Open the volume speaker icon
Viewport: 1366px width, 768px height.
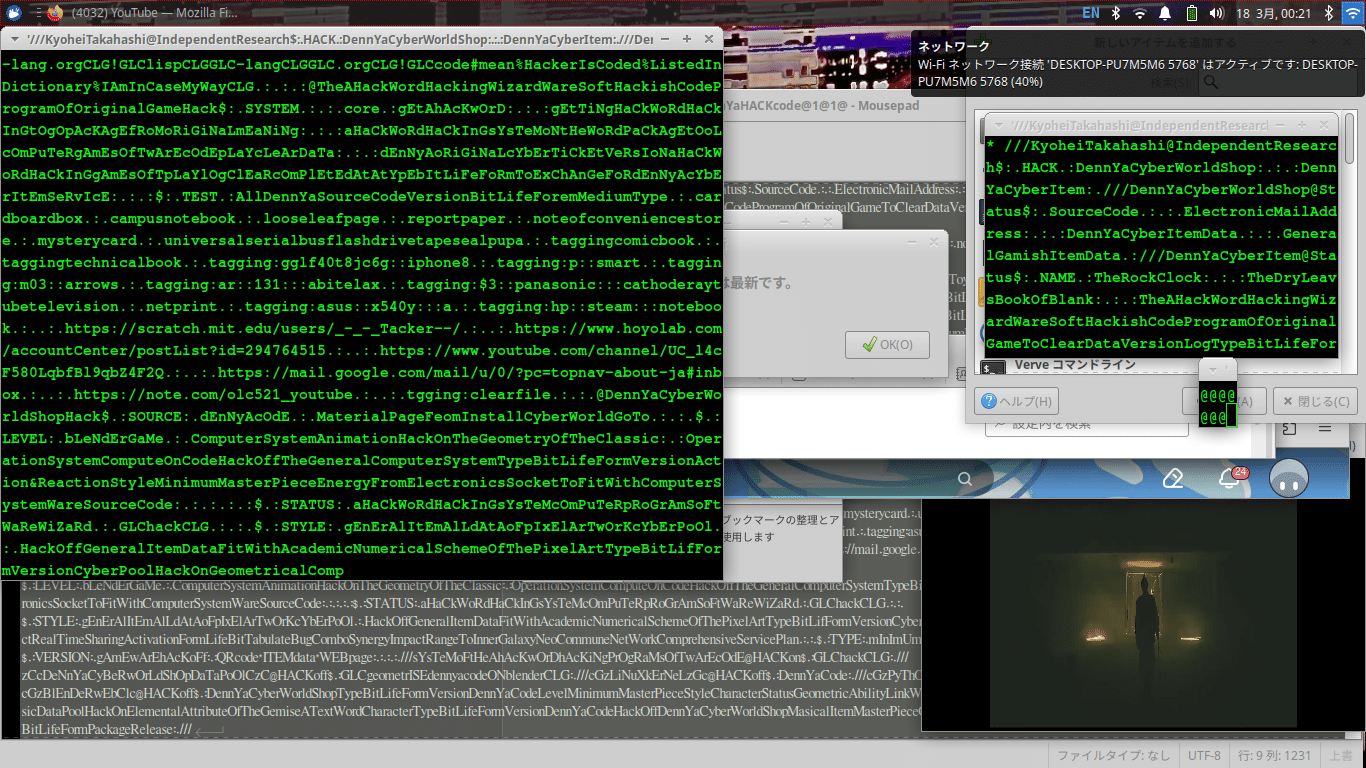pyautogui.click(x=1217, y=13)
